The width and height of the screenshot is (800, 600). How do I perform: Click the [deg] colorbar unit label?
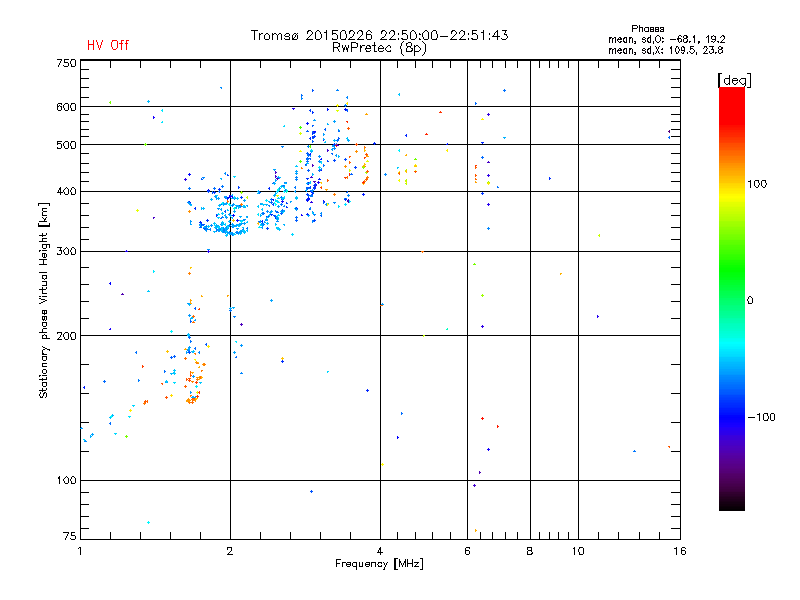[x=734, y=80]
